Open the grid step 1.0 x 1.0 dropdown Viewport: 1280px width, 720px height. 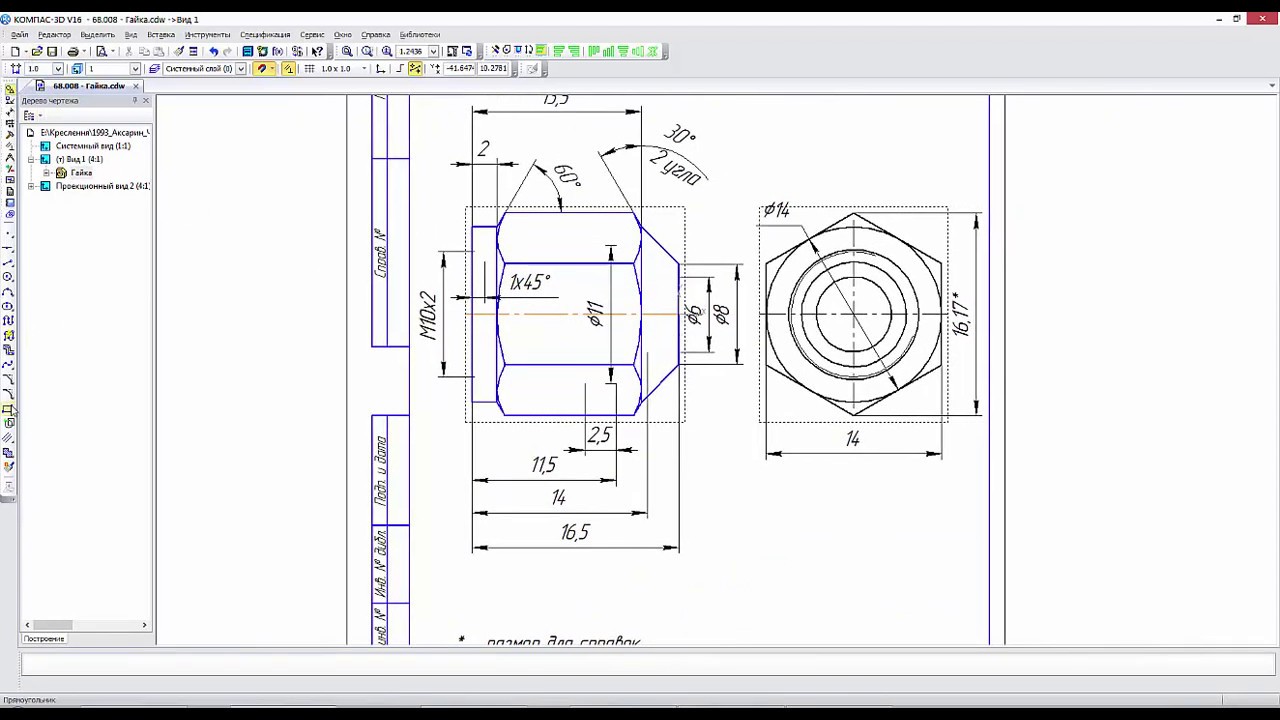pyautogui.click(x=363, y=69)
